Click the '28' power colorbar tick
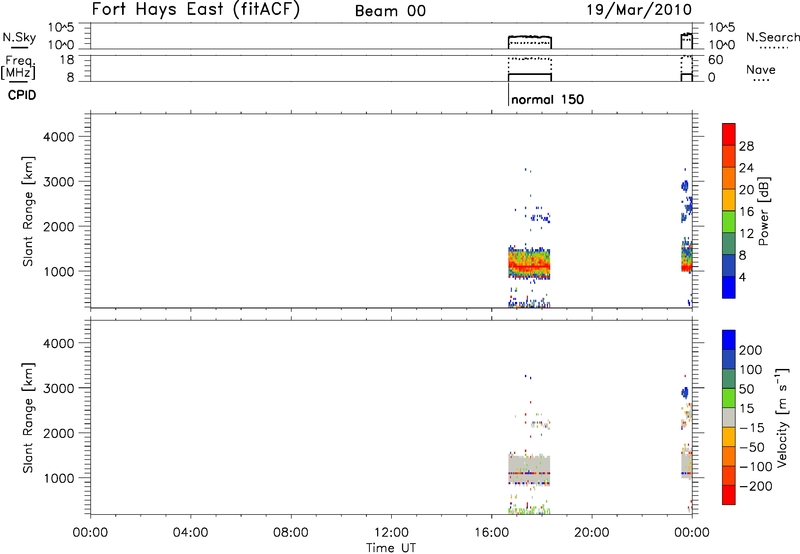This screenshot has height=554, width=800. click(746, 146)
